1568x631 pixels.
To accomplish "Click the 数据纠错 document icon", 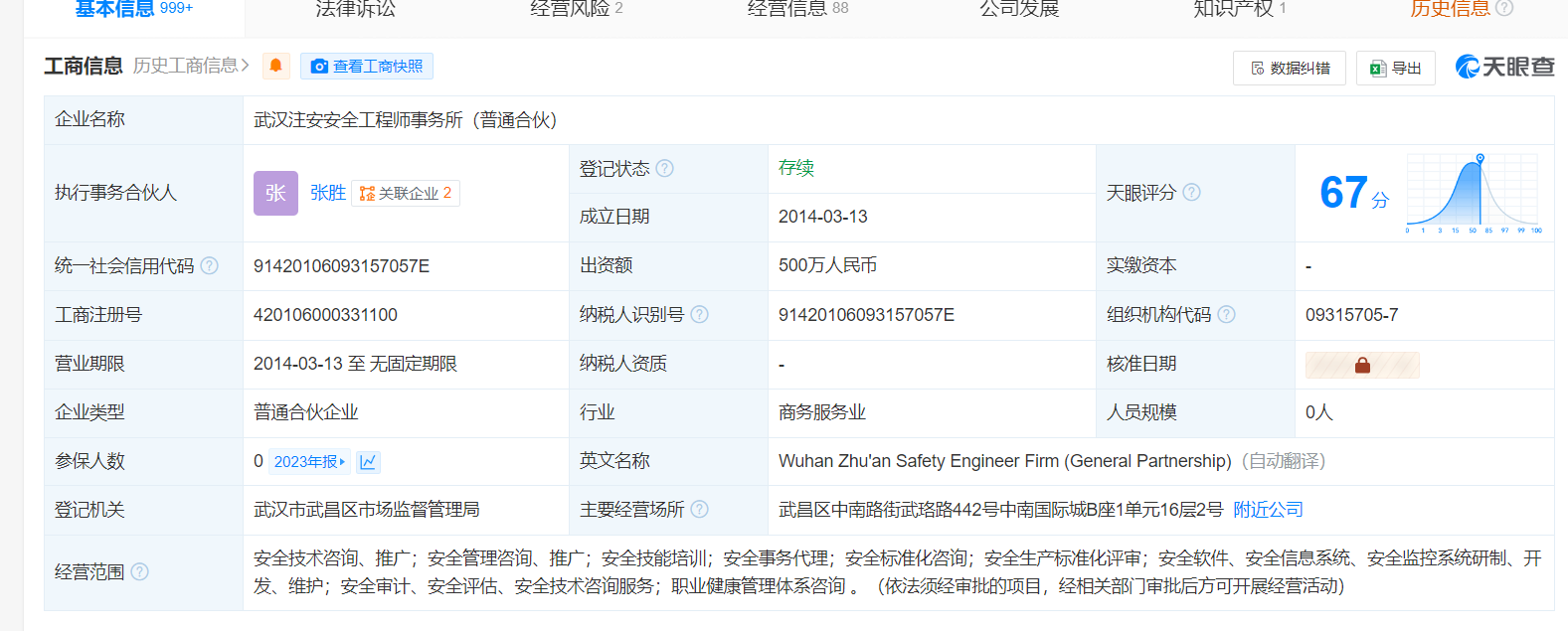I will pos(1258,69).
